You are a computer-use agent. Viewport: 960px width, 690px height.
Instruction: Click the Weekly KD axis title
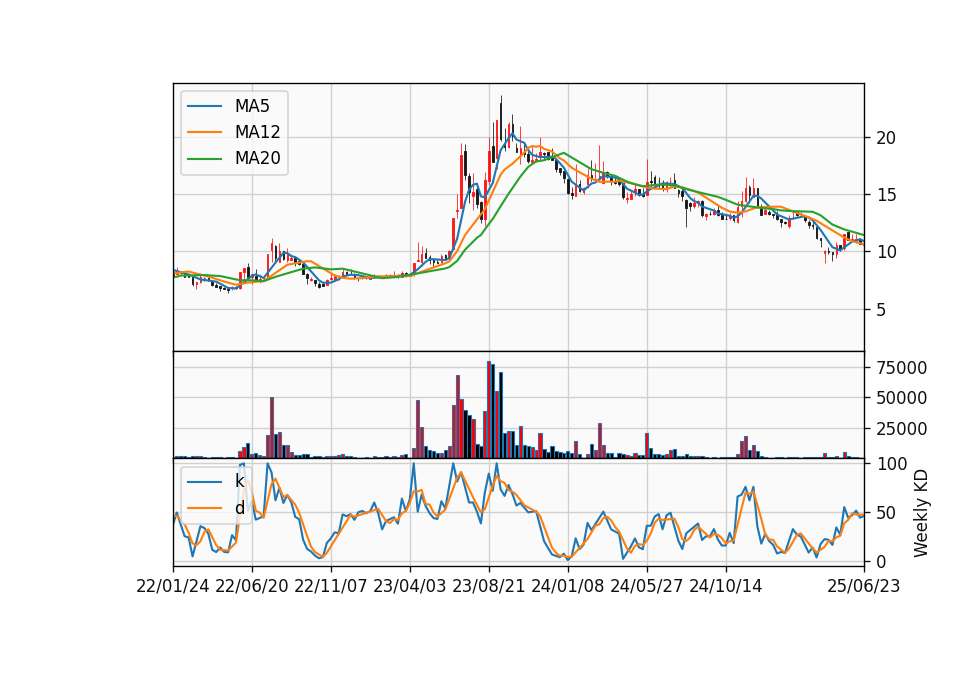(921, 513)
